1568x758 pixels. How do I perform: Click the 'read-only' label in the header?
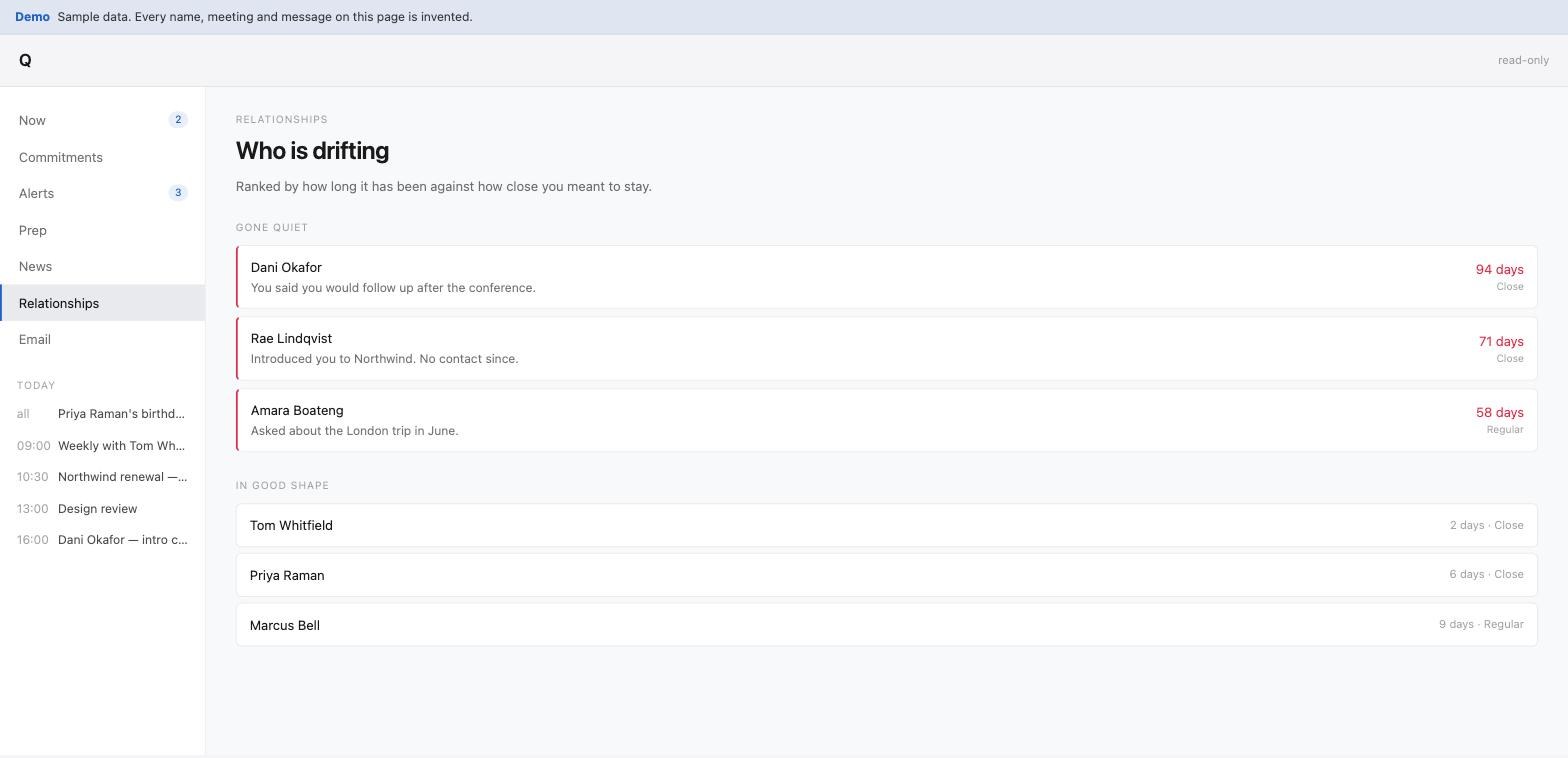(x=1523, y=60)
